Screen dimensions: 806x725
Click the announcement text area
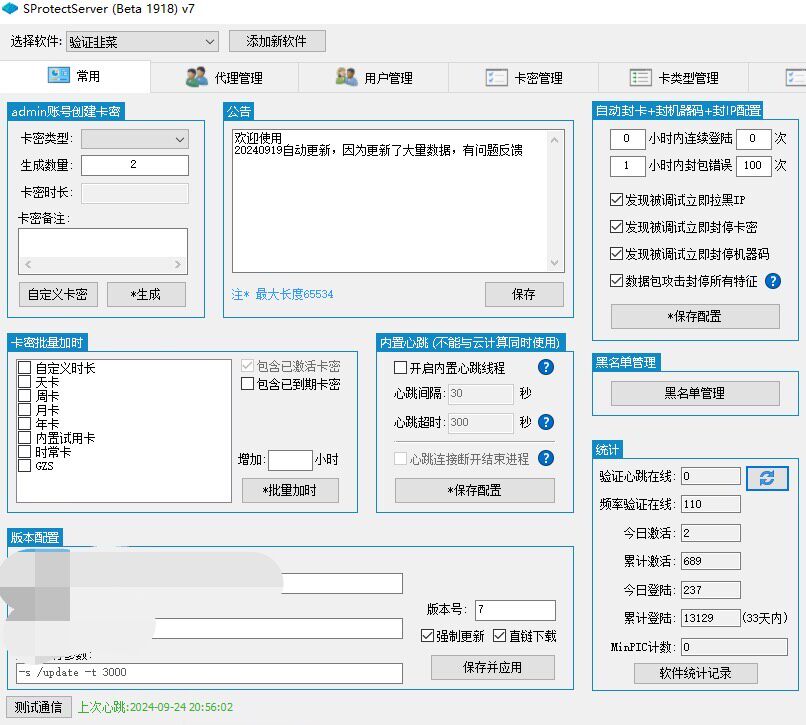[x=392, y=201]
